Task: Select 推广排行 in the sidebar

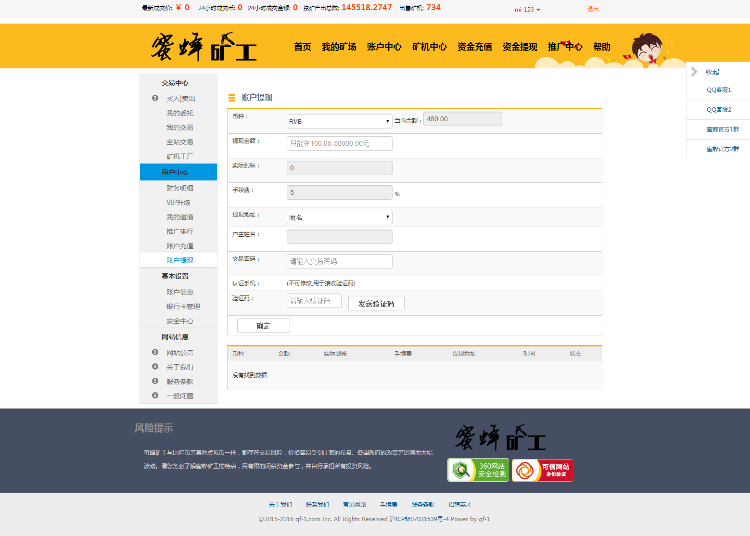Action: click(180, 231)
